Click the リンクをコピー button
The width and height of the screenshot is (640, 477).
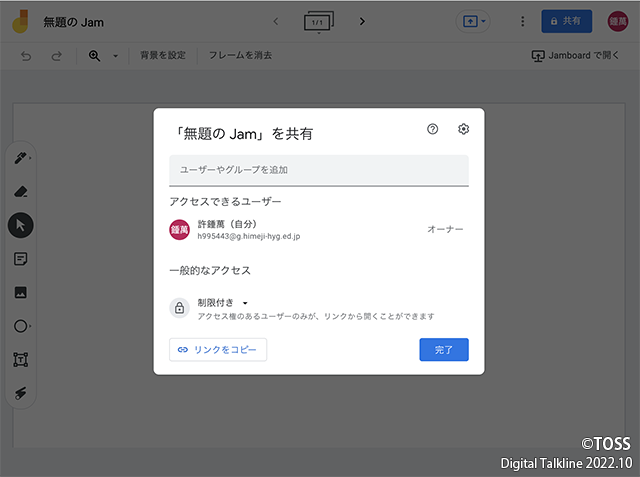[x=218, y=349]
